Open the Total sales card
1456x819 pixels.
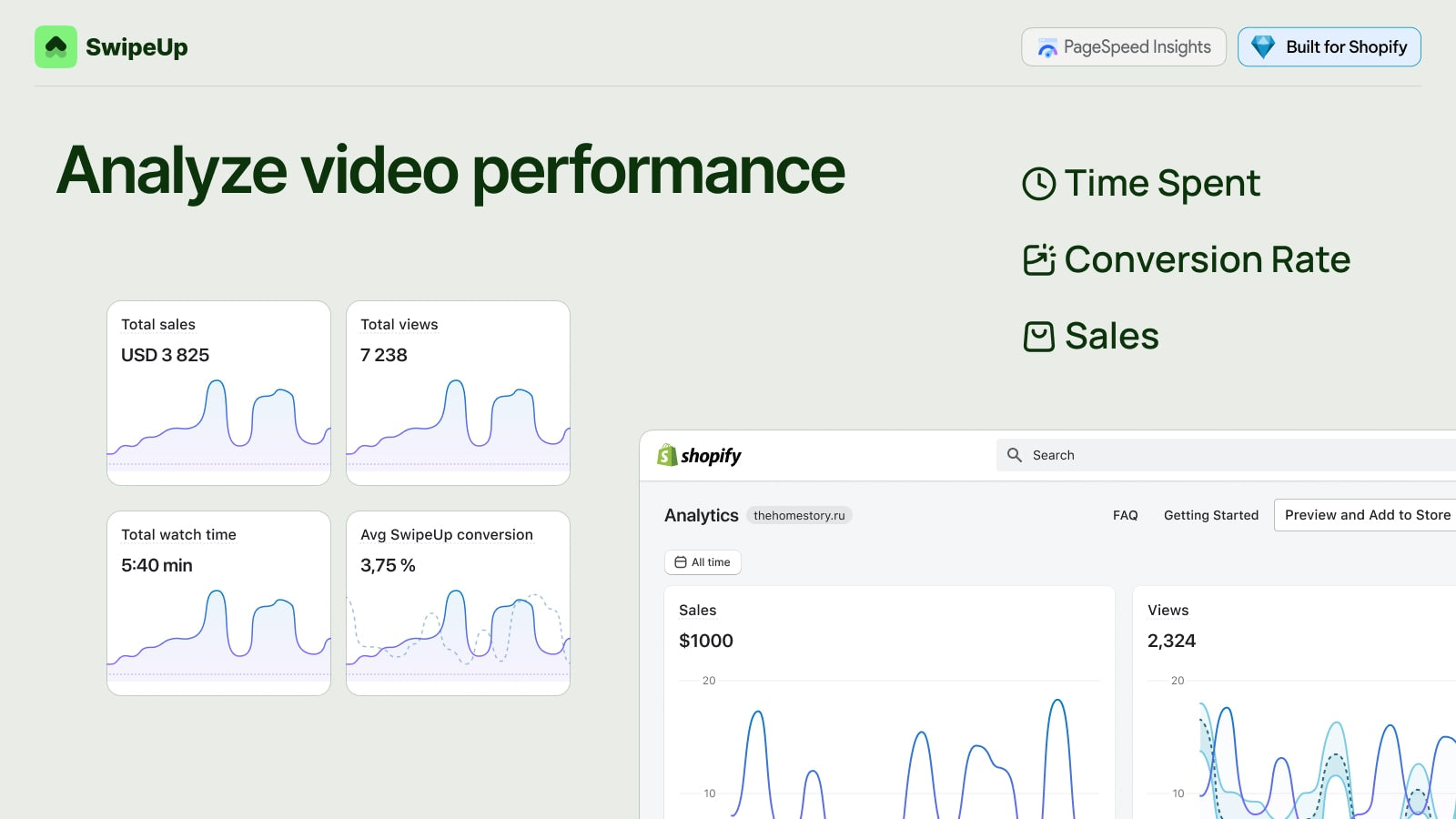[218, 393]
